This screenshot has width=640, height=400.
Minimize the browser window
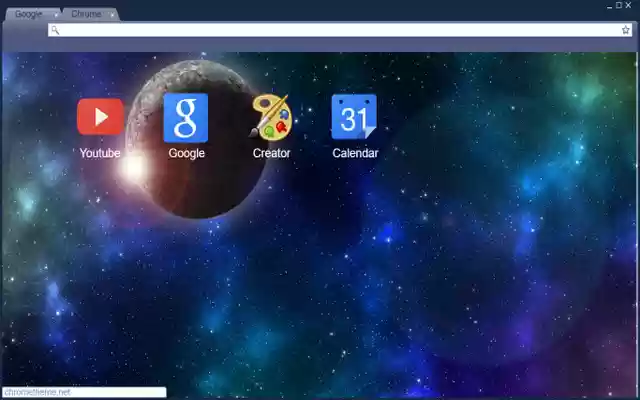[x=609, y=6]
